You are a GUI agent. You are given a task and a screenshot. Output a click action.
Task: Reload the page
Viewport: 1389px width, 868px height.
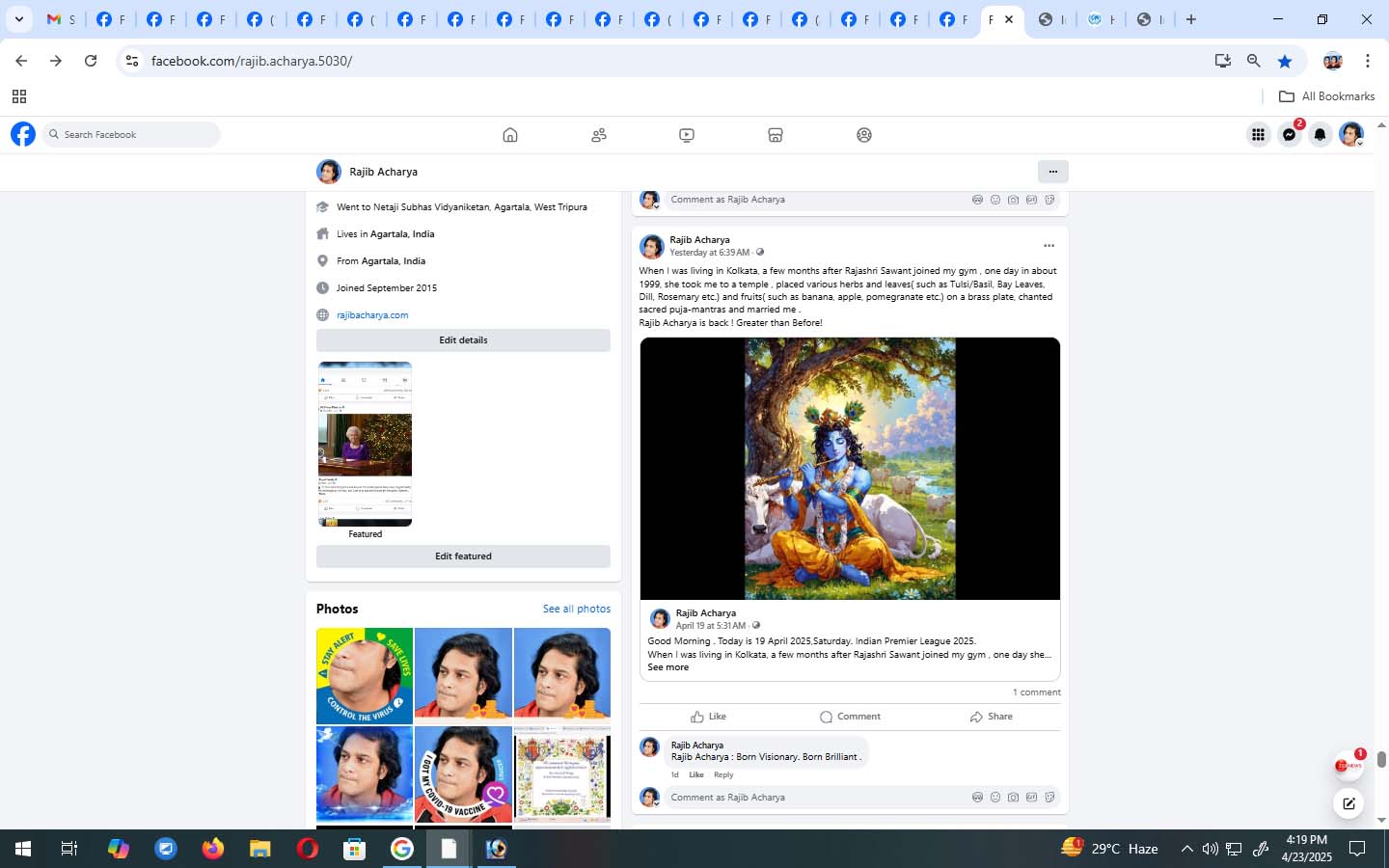click(91, 61)
